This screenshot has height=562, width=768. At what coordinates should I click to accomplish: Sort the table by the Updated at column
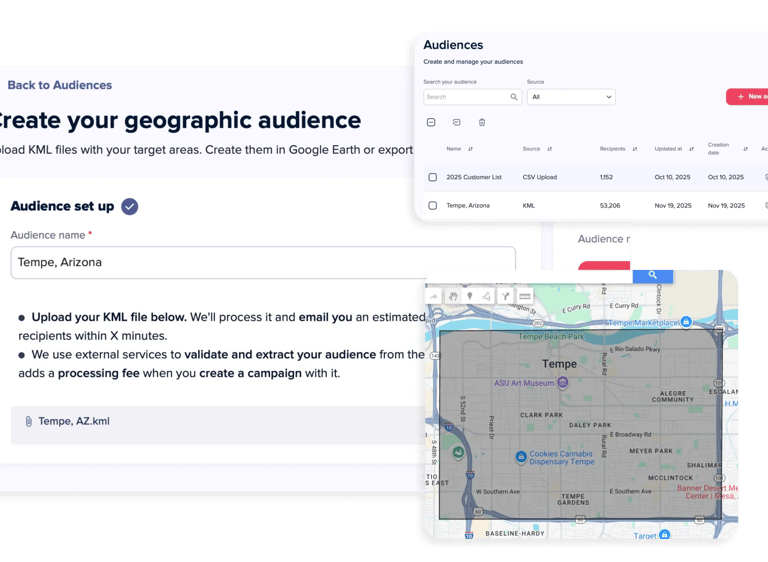pyautogui.click(x=692, y=149)
